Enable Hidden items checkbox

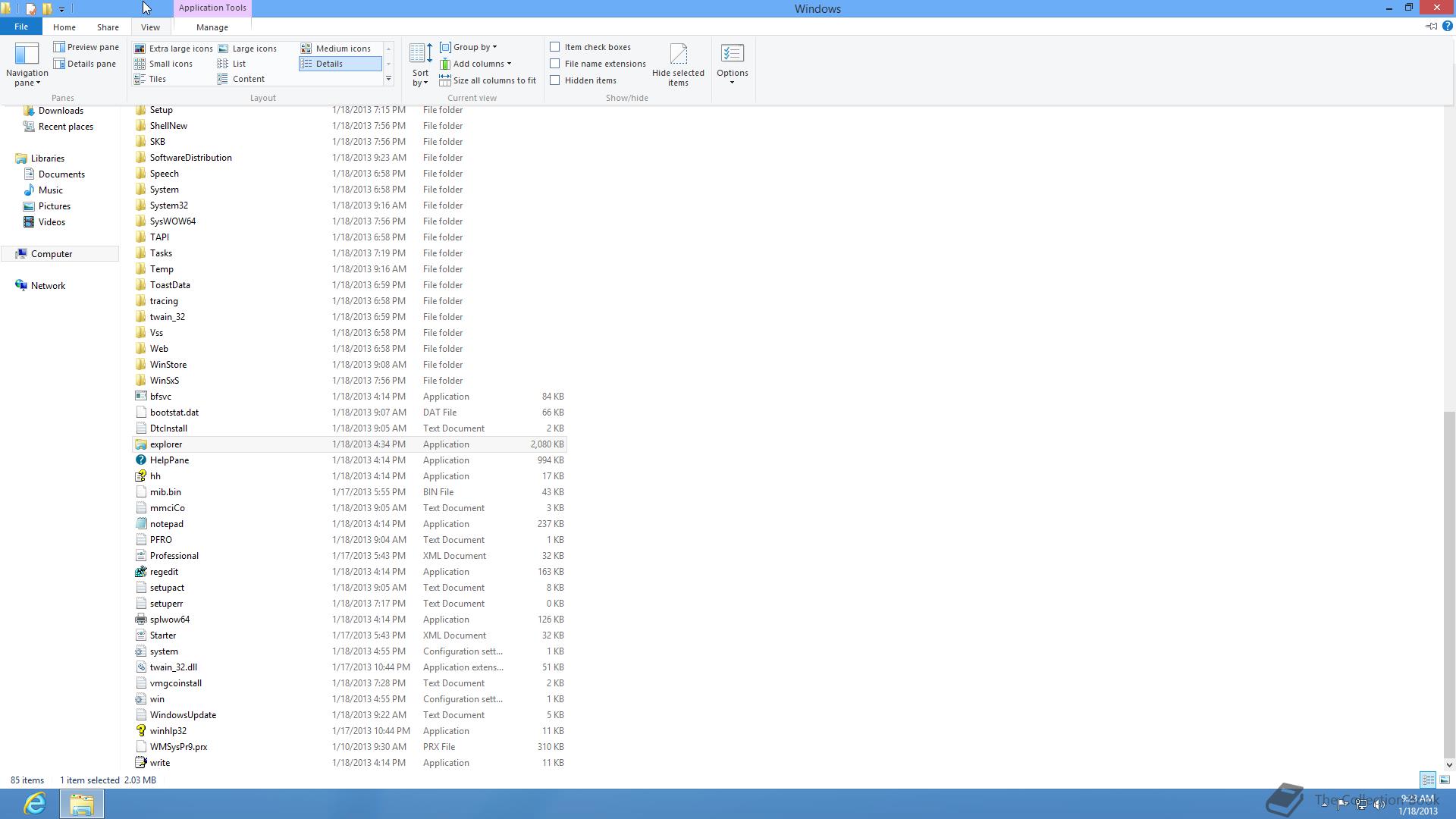pyautogui.click(x=555, y=80)
